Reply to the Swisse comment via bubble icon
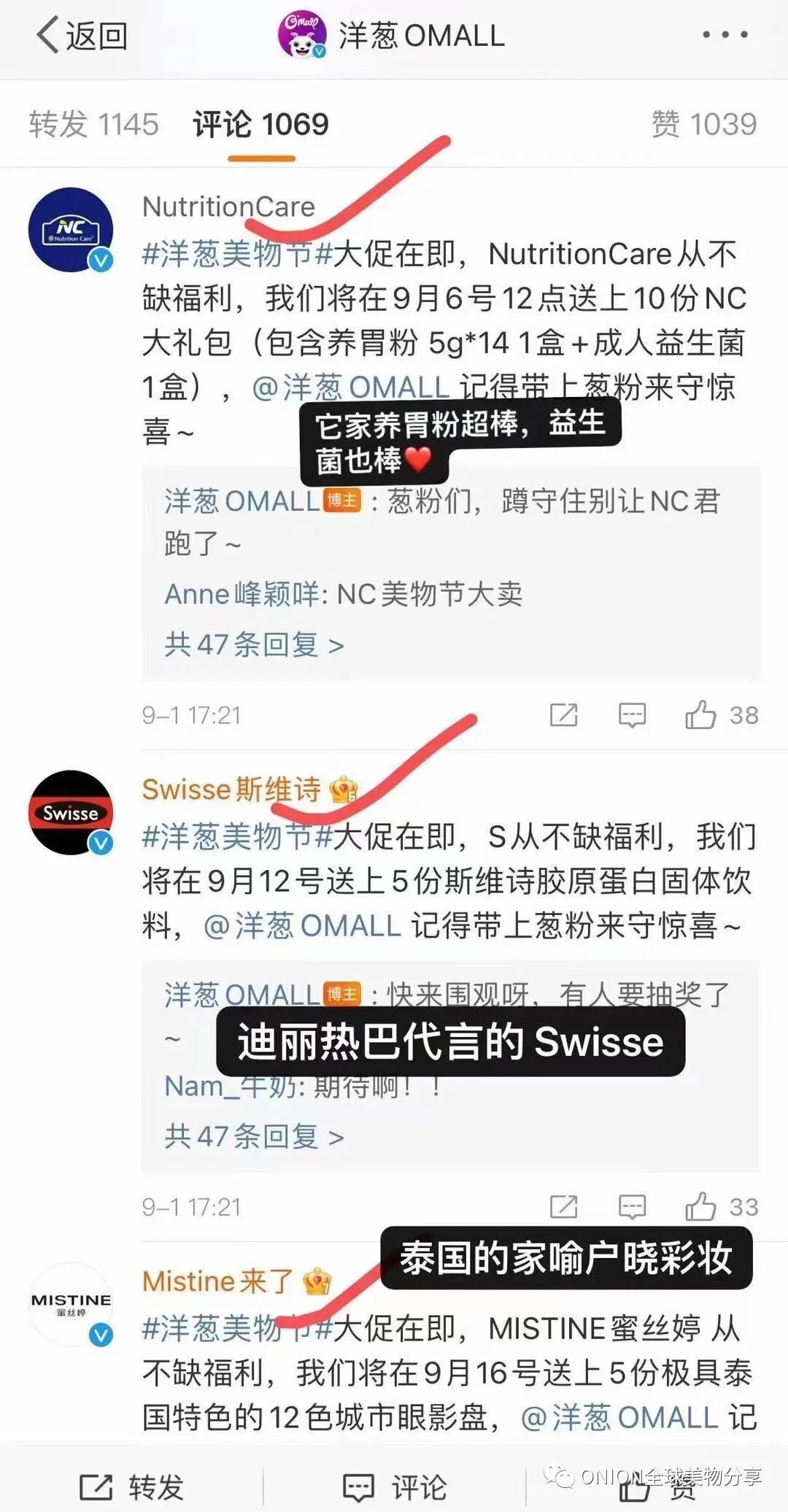Screen dimensions: 788x1512 pyautogui.click(x=632, y=1207)
